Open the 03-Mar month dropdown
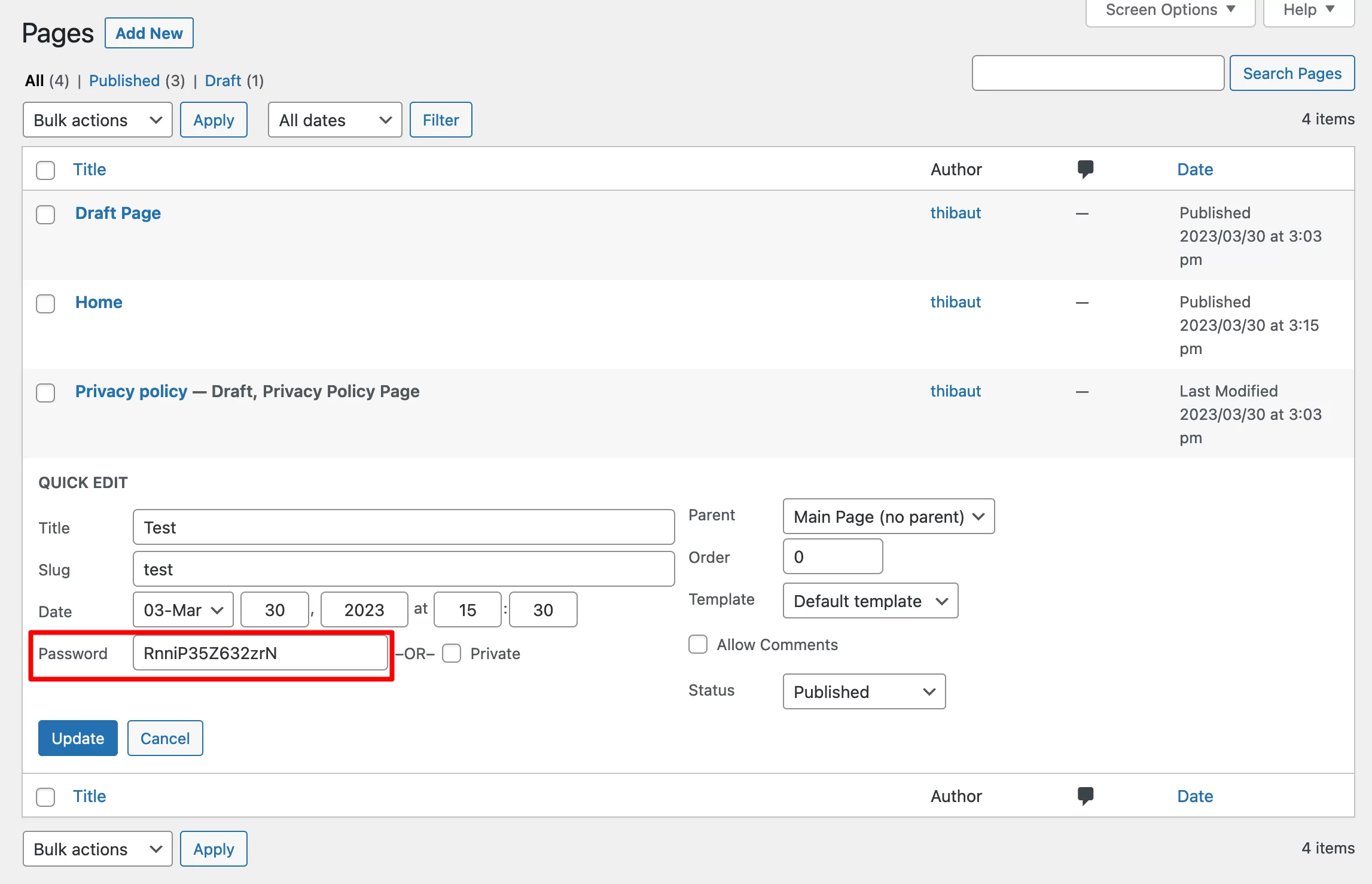The width and height of the screenshot is (1372, 884). (183, 609)
